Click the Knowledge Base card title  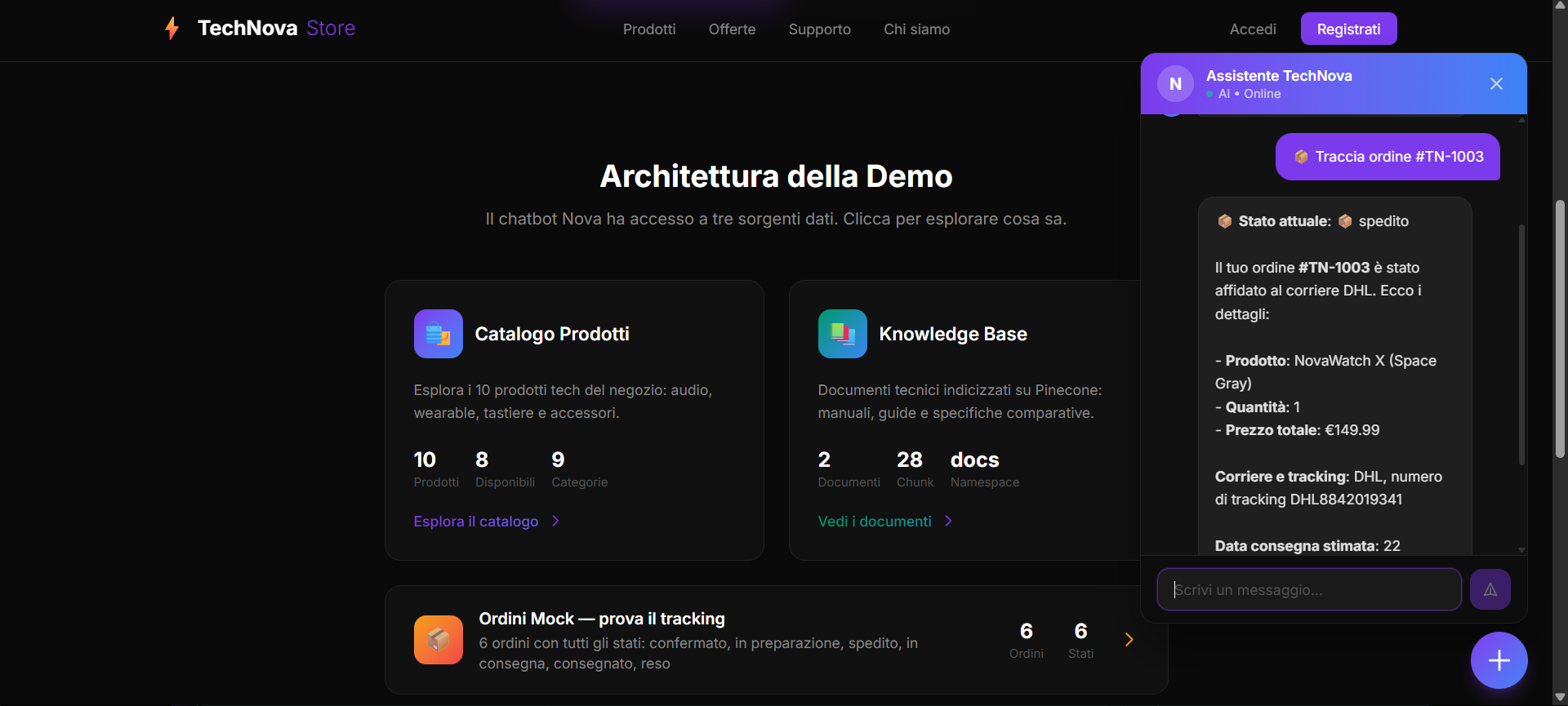point(952,334)
